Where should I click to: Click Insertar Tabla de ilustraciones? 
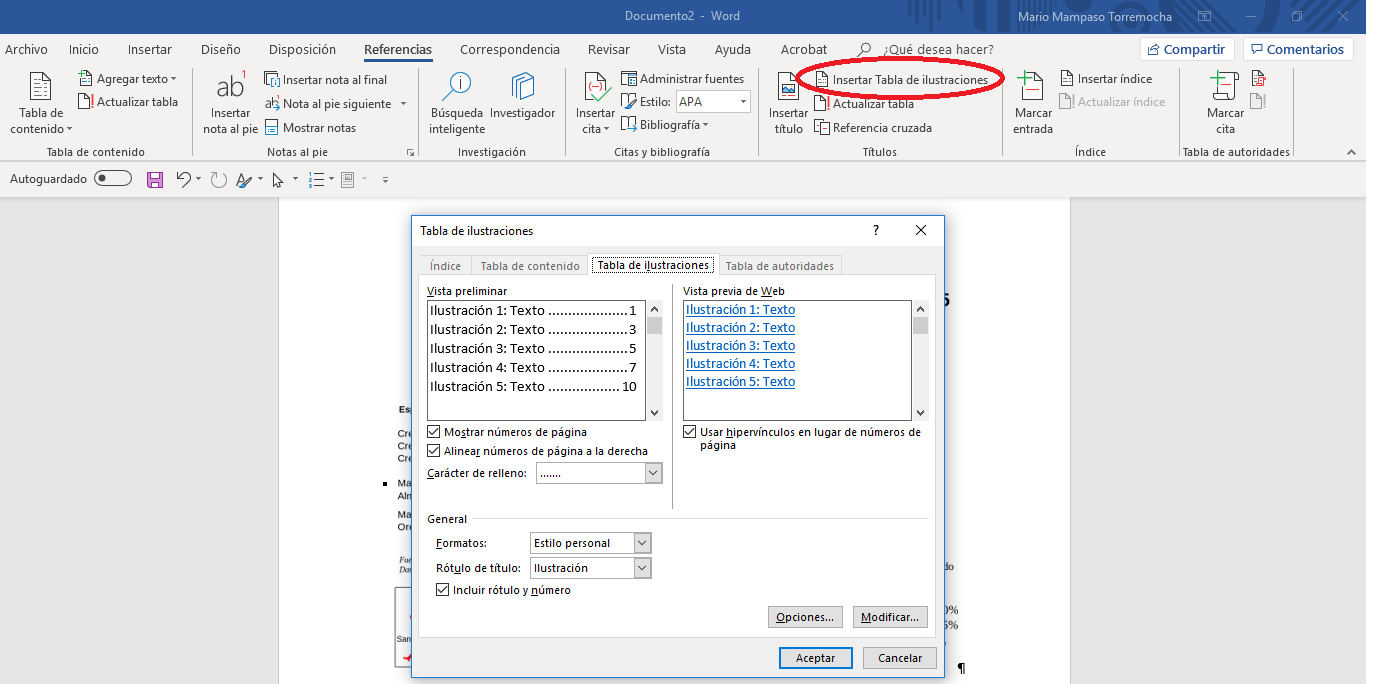click(901, 80)
